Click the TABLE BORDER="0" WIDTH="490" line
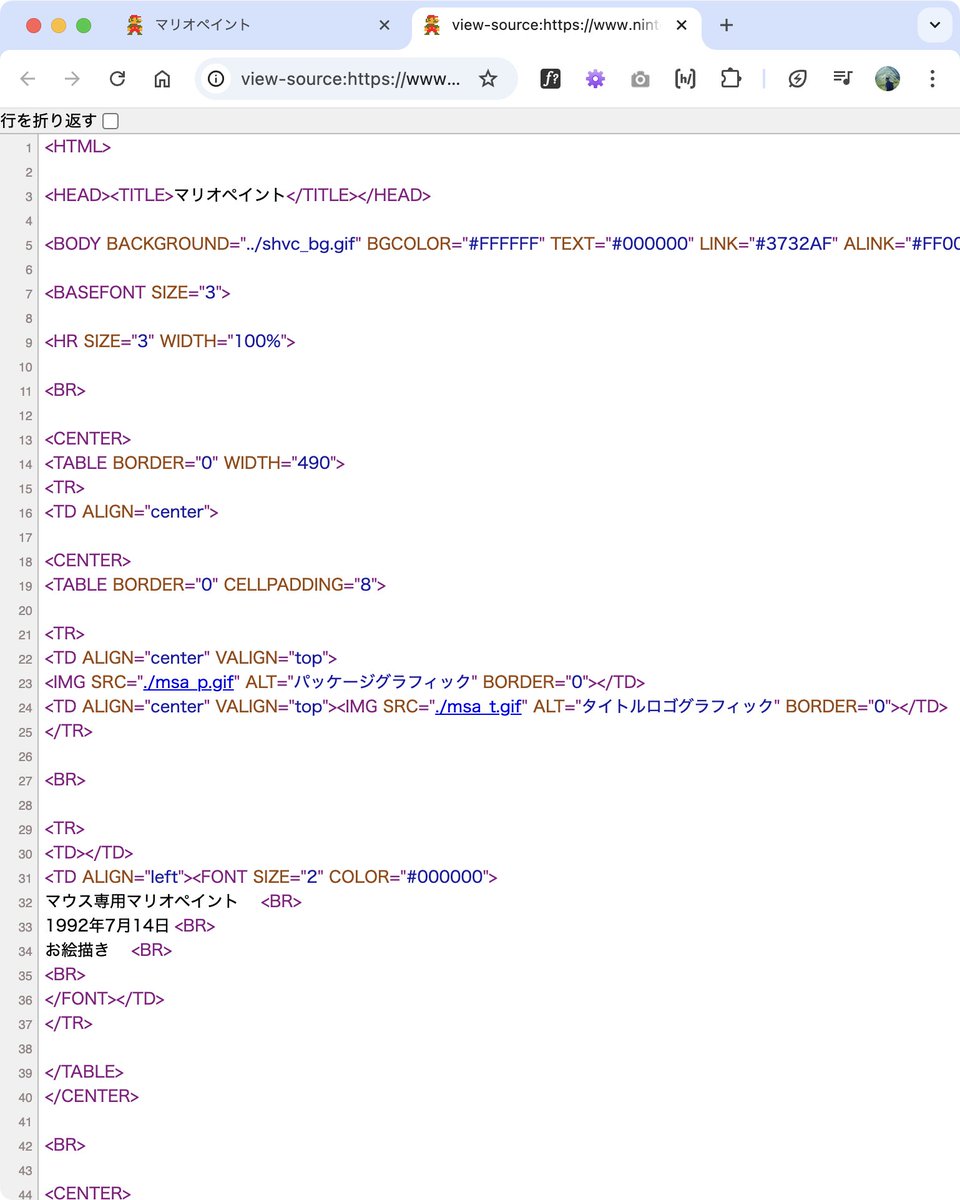Screen dimensions: 960x1200 194,463
